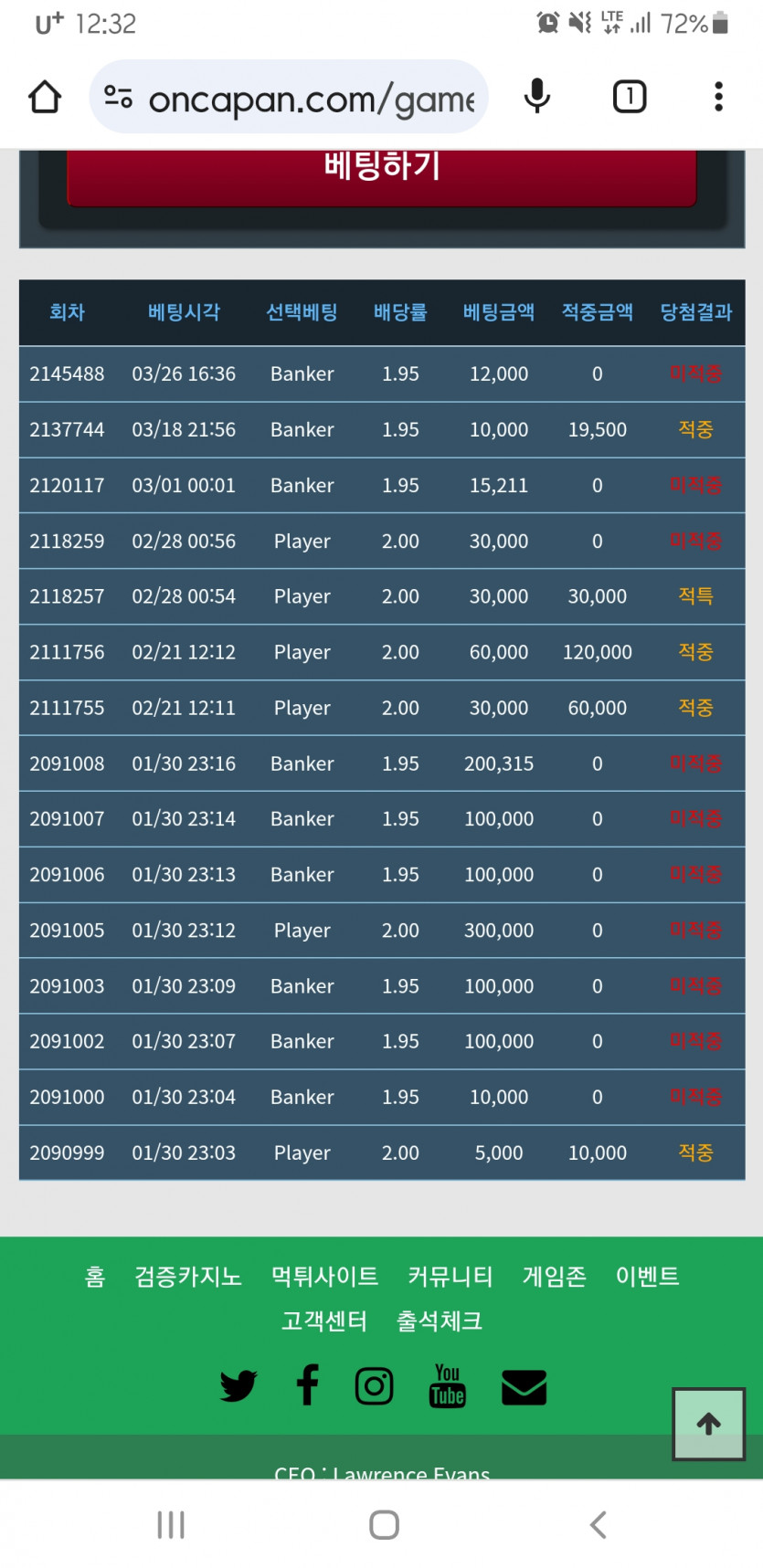
Task: Open the tab switcher showing 1 tab
Action: 630,97
